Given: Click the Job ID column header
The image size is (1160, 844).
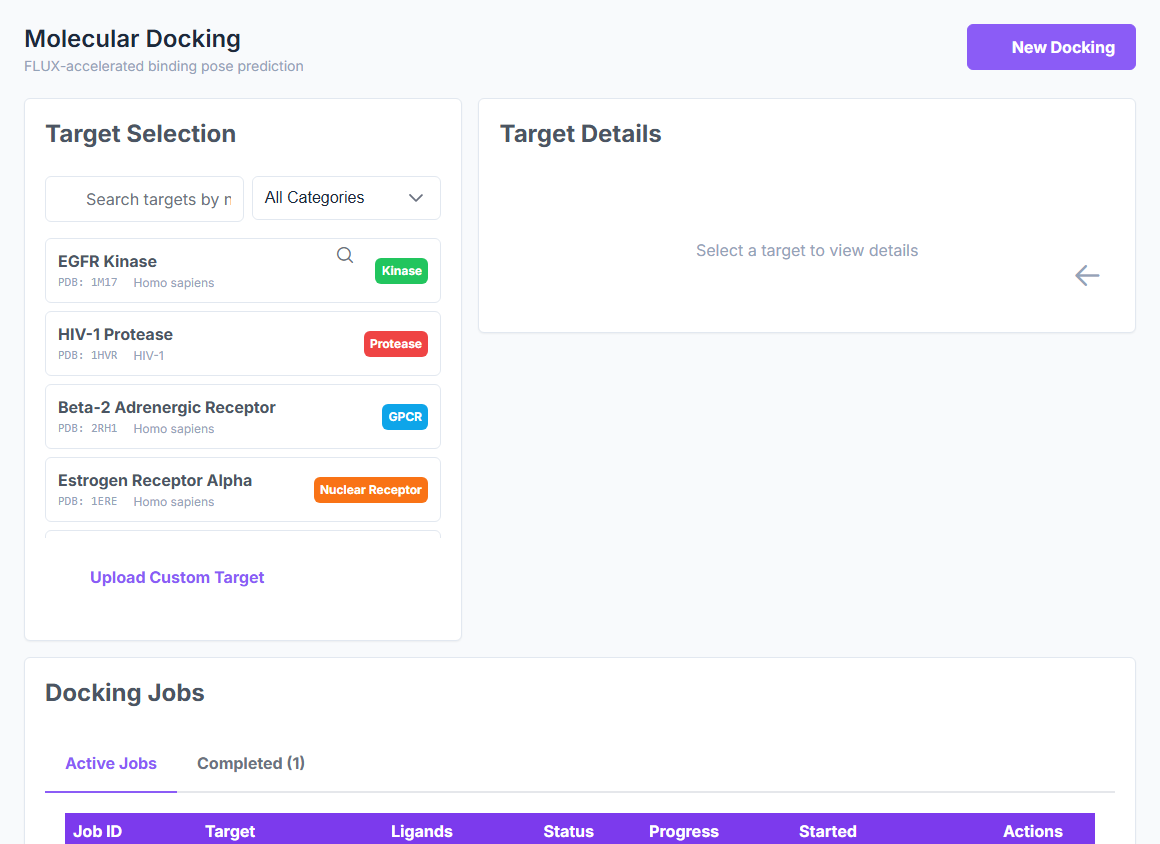Looking at the screenshot, I should pyautogui.click(x=98, y=831).
